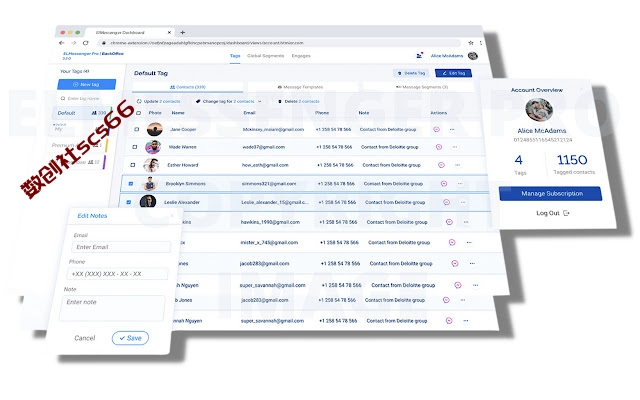Tick the checkbox for Esther Howard
The height and width of the screenshot is (400, 640).
pyautogui.click(x=132, y=165)
